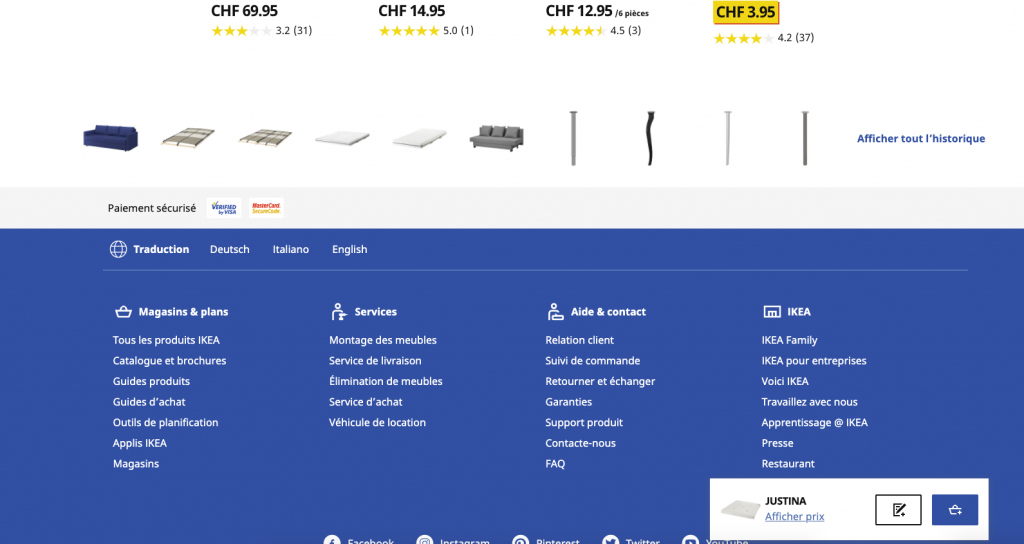Switch site language to English
This screenshot has height=544, width=1024.
[349, 249]
